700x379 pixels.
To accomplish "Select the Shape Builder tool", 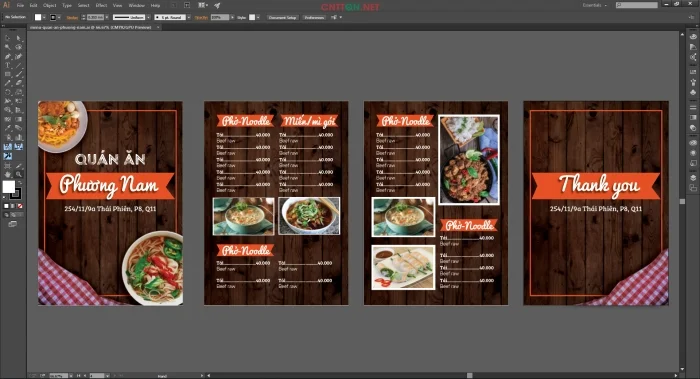I will [x=8, y=110].
